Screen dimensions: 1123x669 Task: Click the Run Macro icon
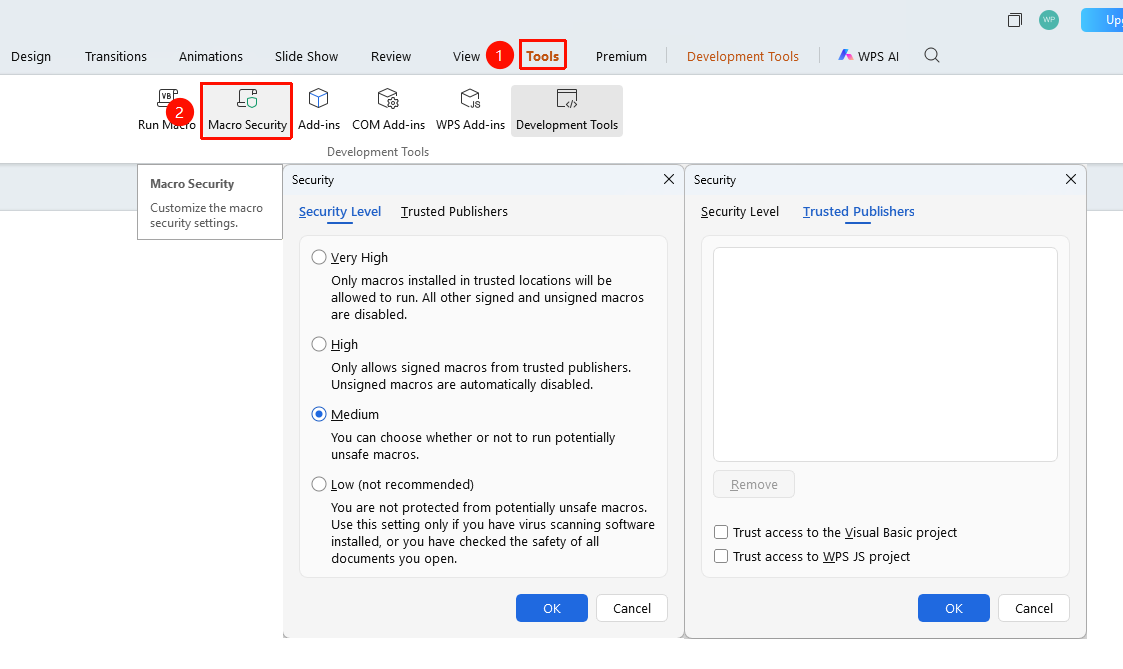click(167, 99)
